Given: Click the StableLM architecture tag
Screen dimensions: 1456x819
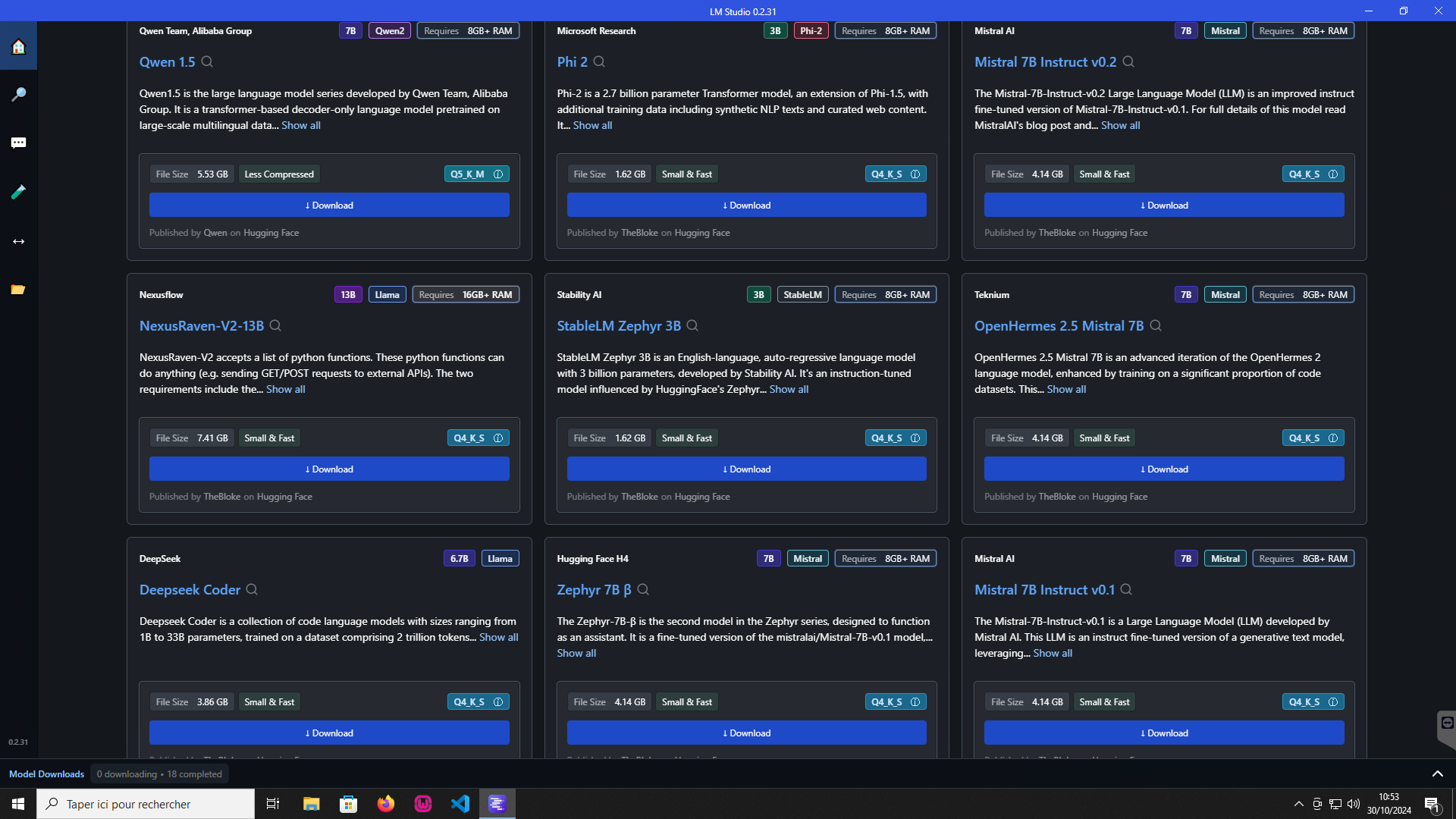Looking at the screenshot, I should click(x=802, y=295).
